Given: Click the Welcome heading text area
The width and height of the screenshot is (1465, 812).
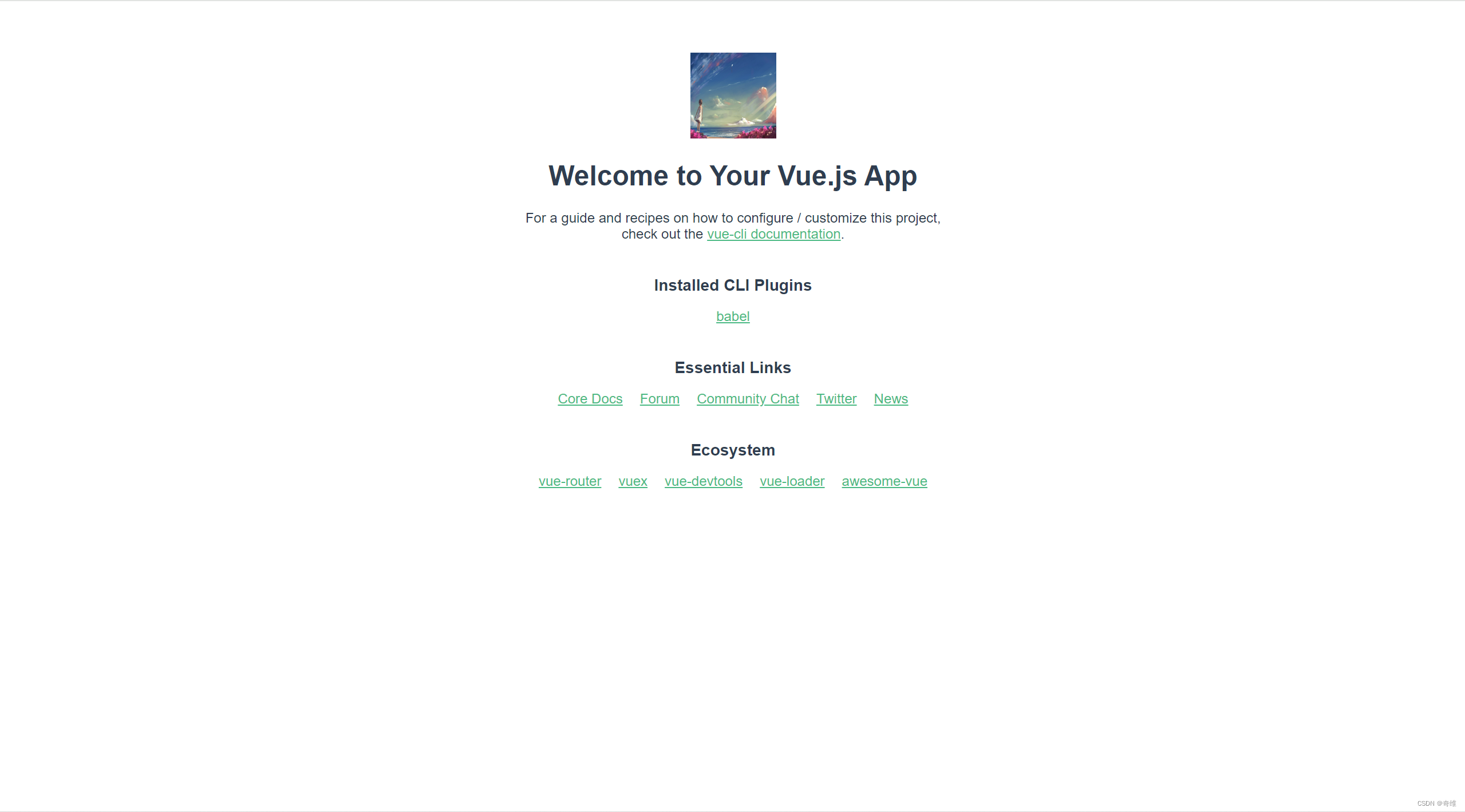Looking at the screenshot, I should click(x=733, y=176).
